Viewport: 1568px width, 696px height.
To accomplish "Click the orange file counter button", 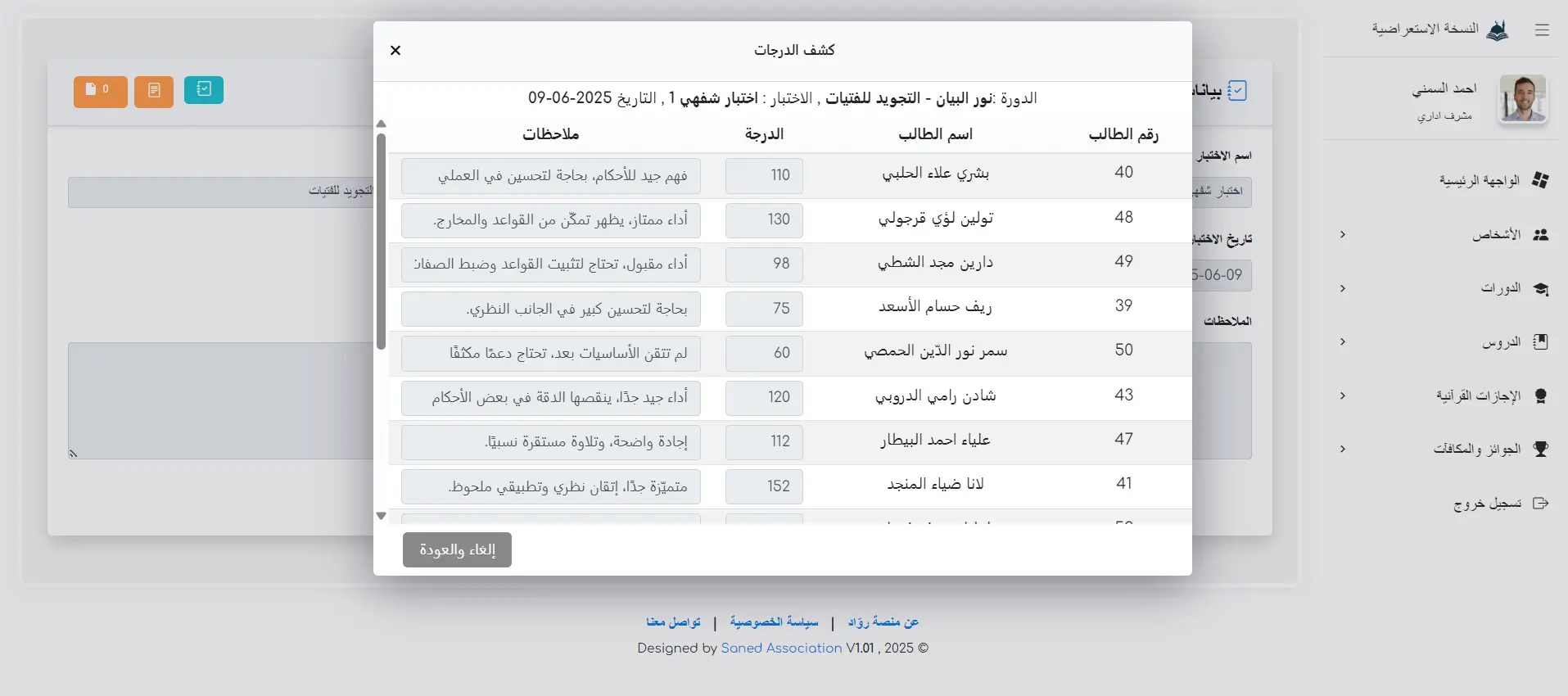I will pyautogui.click(x=100, y=91).
